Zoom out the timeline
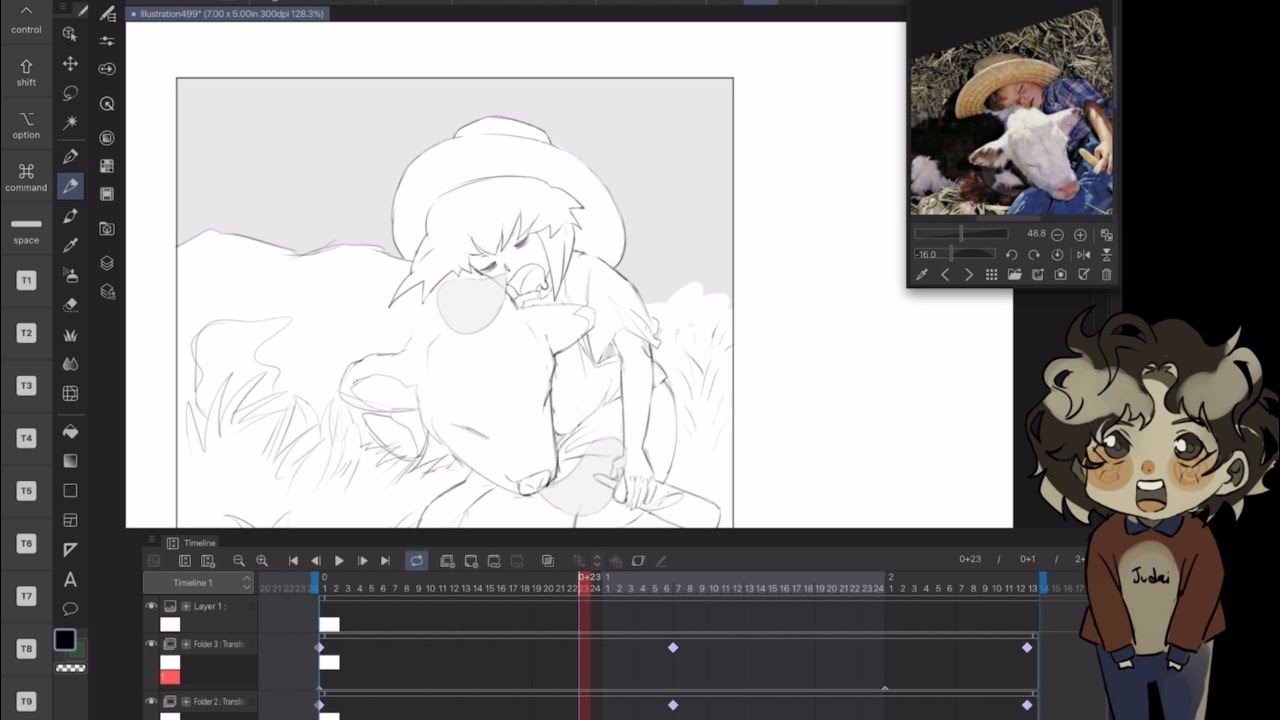 click(239, 561)
